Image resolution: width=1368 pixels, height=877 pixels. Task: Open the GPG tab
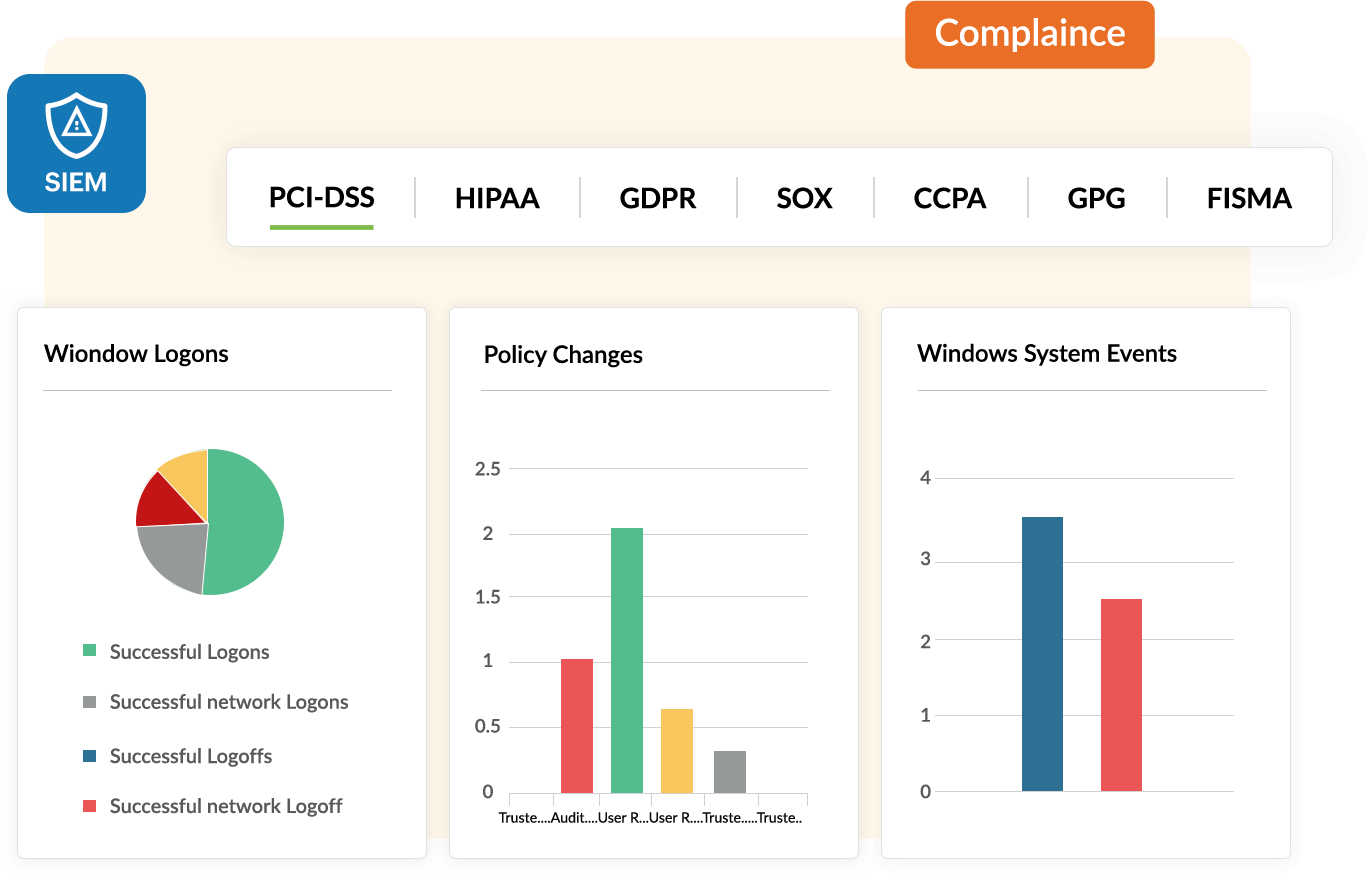1097,198
